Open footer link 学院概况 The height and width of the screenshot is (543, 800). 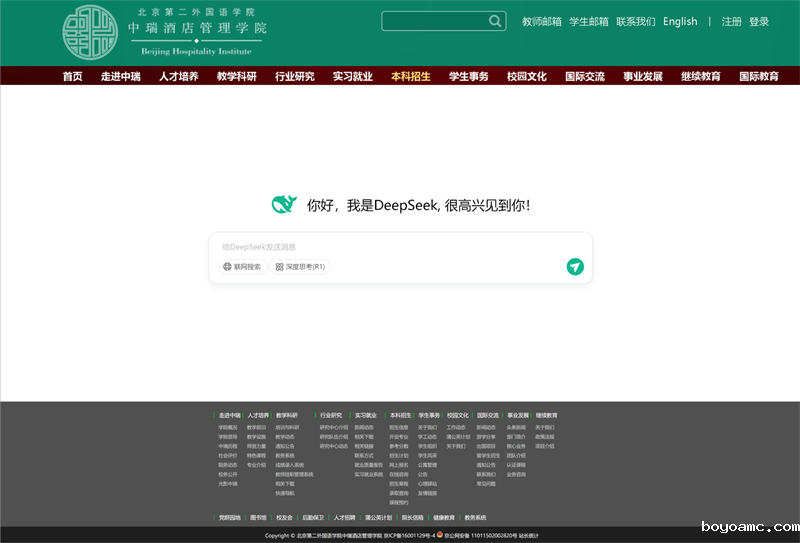click(228, 428)
